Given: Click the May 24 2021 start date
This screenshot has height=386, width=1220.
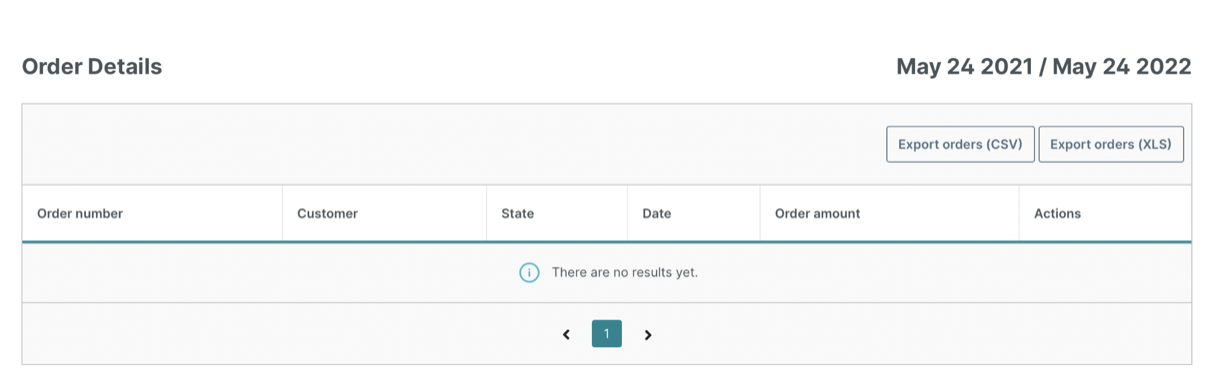Looking at the screenshot, I should (x=962, y=67).
